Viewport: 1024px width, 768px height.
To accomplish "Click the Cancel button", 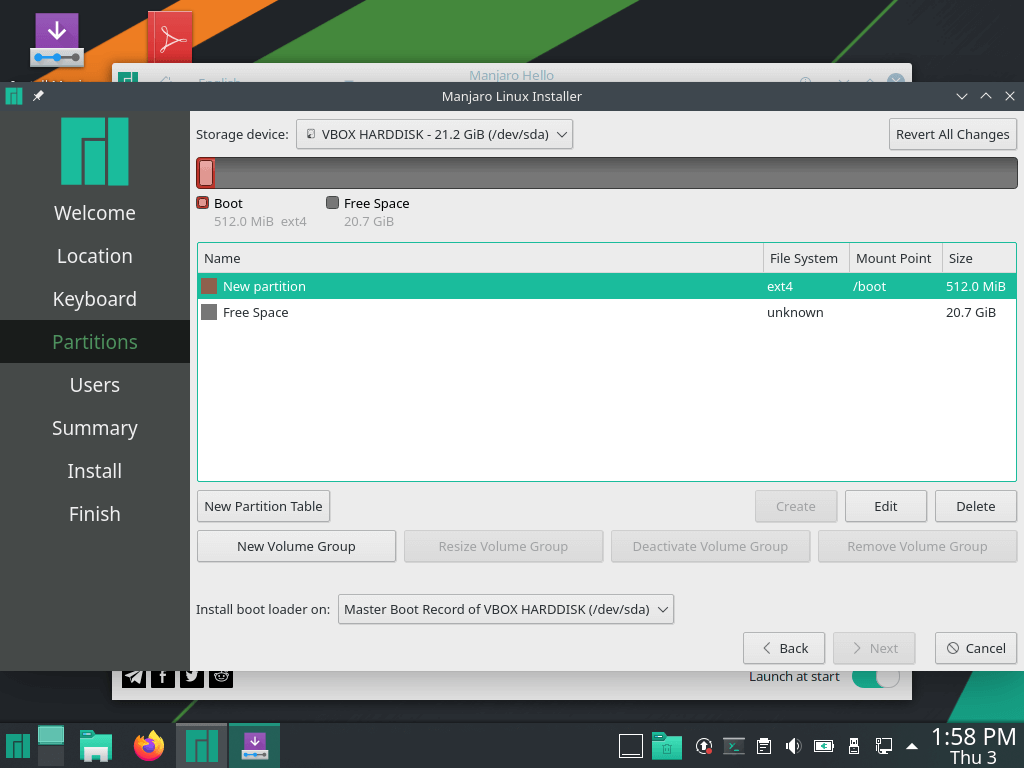I will pyautogui.click(x=976, y=648).
